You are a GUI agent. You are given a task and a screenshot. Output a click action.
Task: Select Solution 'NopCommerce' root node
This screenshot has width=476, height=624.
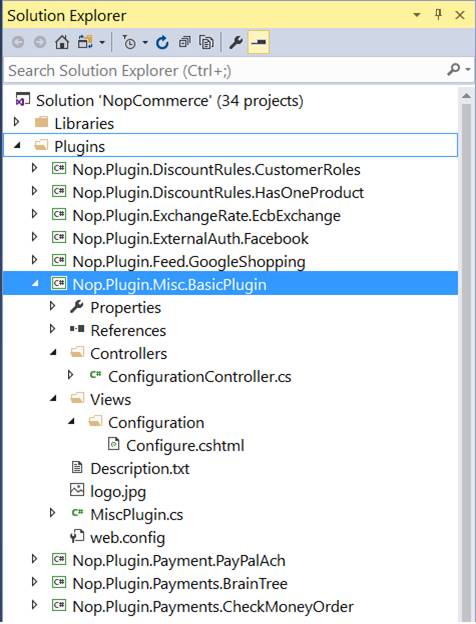pos(170,101)
